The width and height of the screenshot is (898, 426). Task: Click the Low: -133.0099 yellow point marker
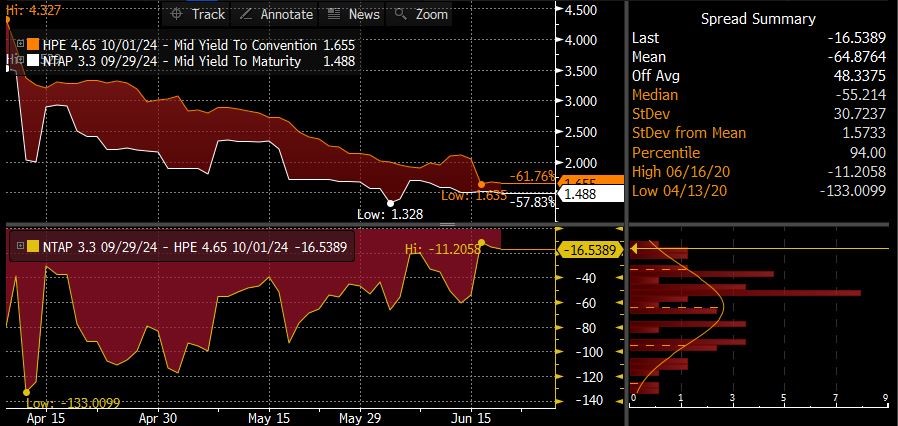(x=26, y=392)
